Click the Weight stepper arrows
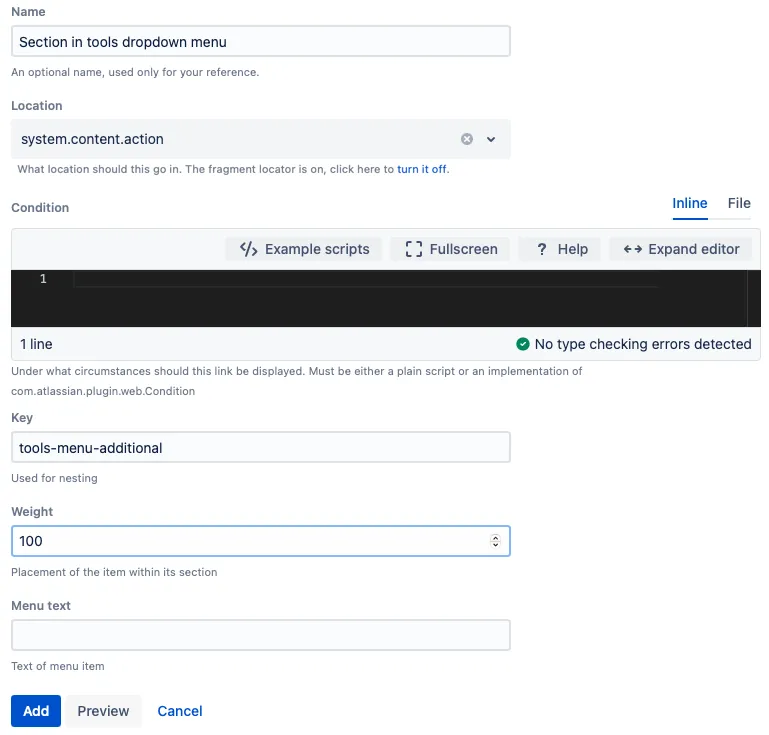The image size is (769, 735). coord(495,541)
